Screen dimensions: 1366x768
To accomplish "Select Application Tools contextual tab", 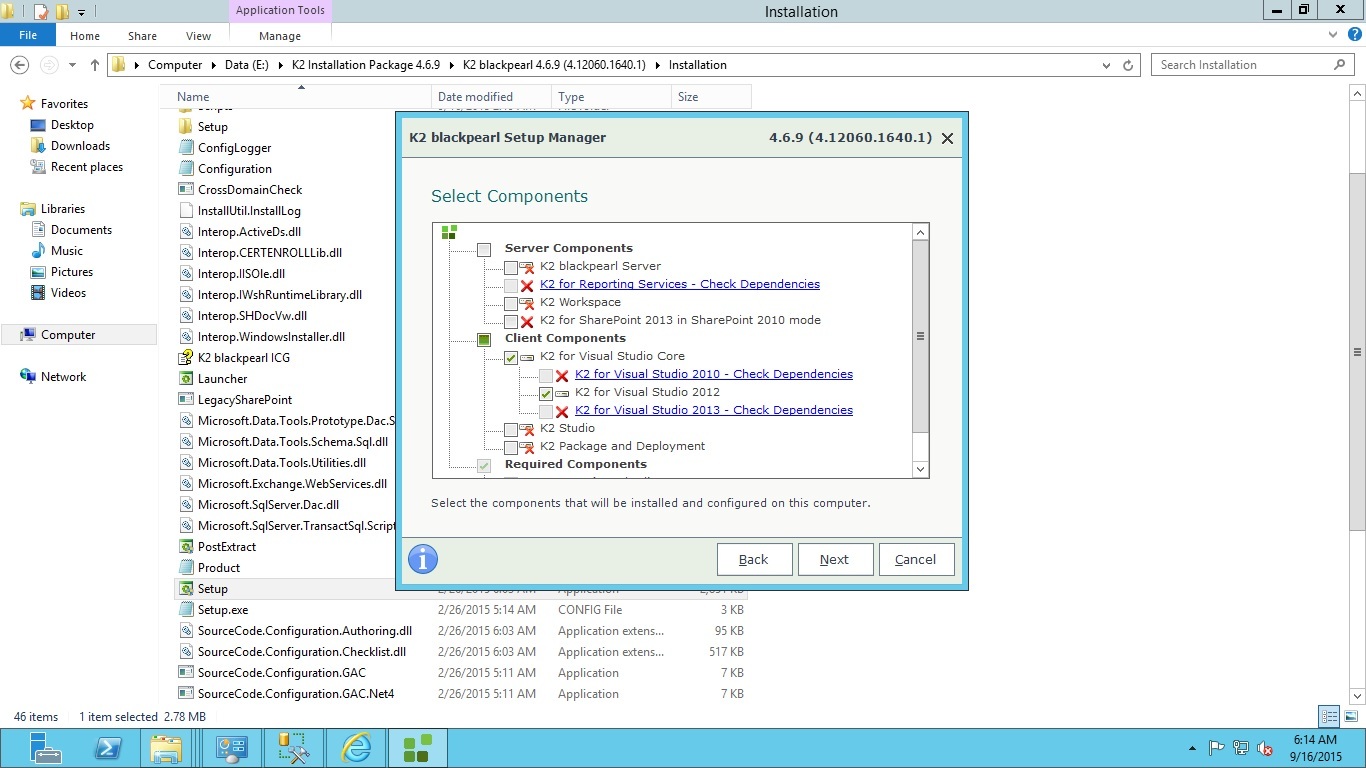I will click(280, 11).
